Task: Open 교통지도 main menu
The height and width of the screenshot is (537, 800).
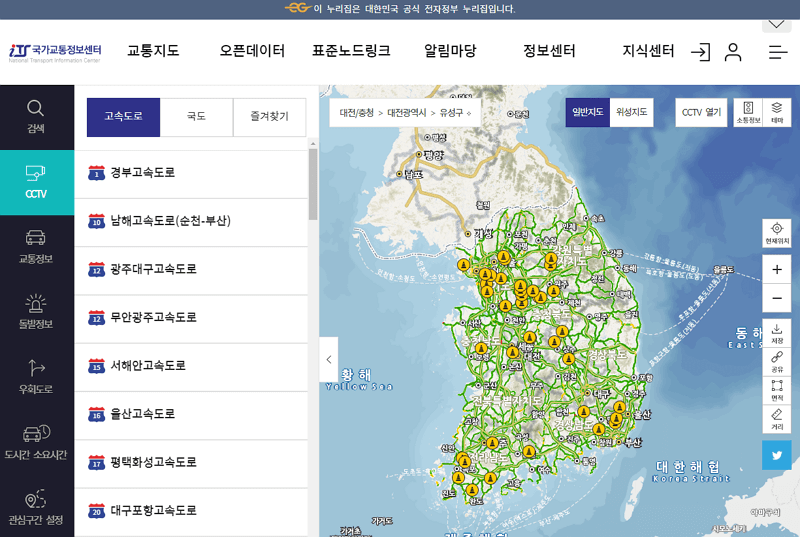Action: pyautogui.click(x=153, y=50)
